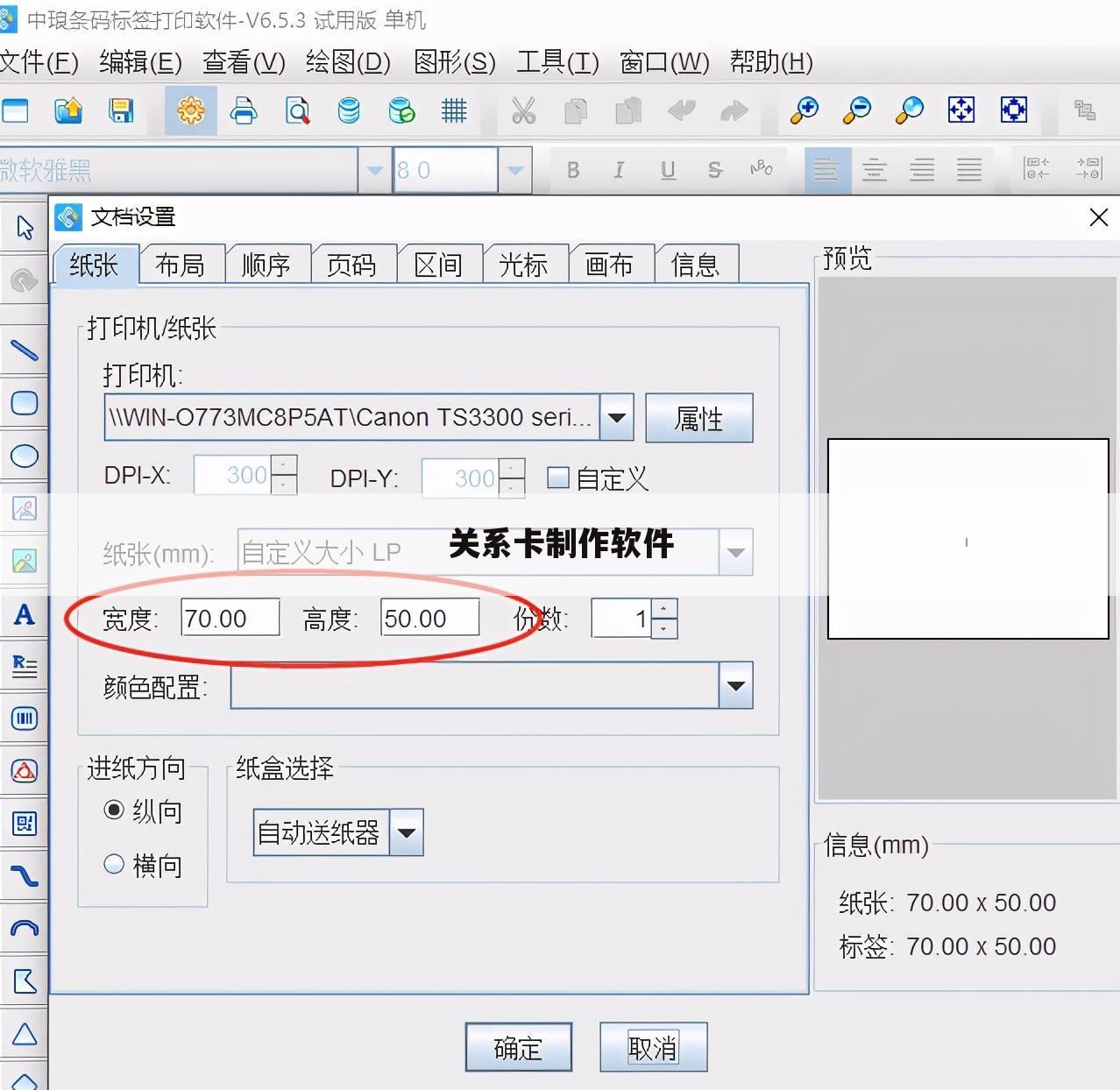Expand the 颜色配置 dropdown
The height and width of the screenshot is (1090, 1120).
pos(736,685)
